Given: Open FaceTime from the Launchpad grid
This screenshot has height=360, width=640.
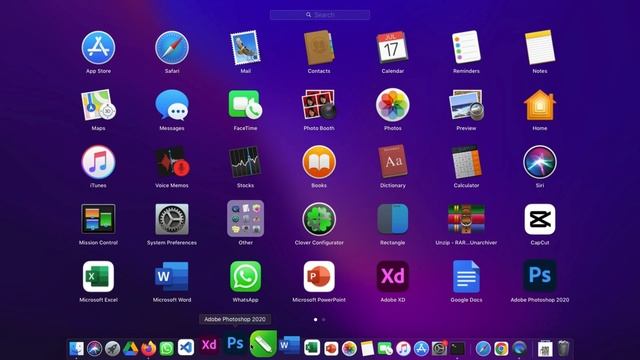Looking at the screenshot, I should click(x=245, y=105).
